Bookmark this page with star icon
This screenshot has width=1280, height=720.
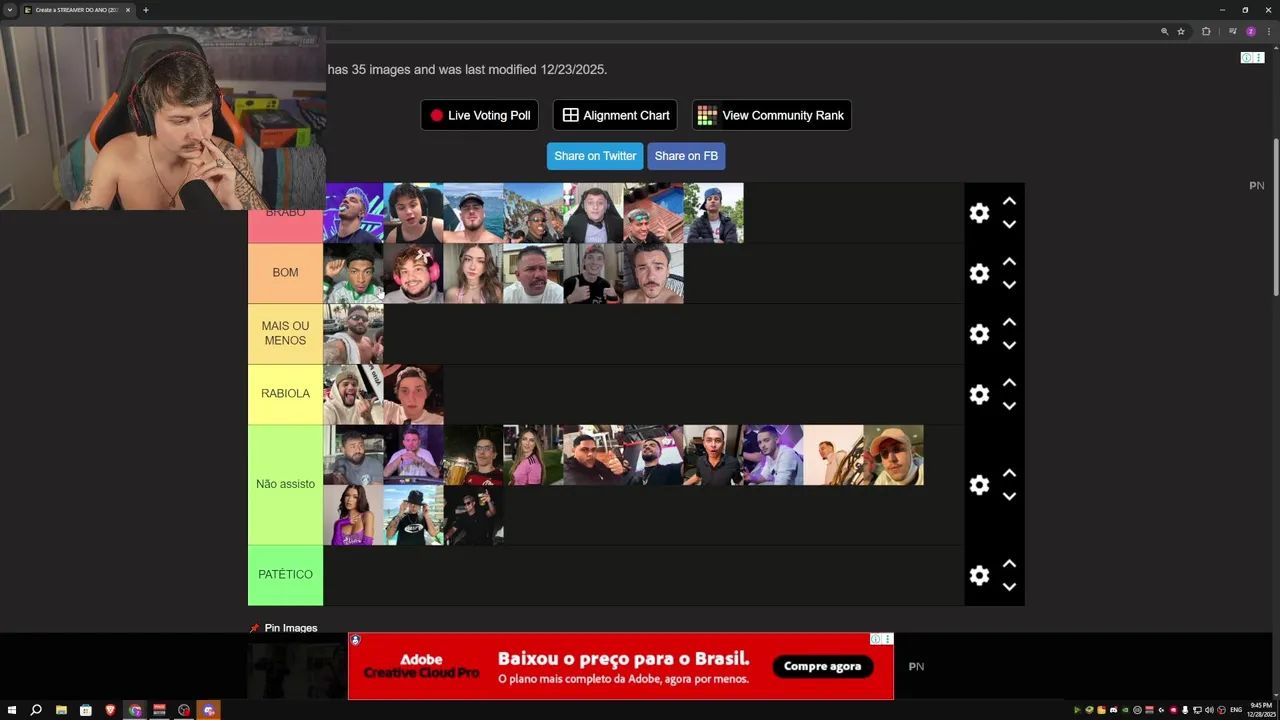click(1181, 31)
